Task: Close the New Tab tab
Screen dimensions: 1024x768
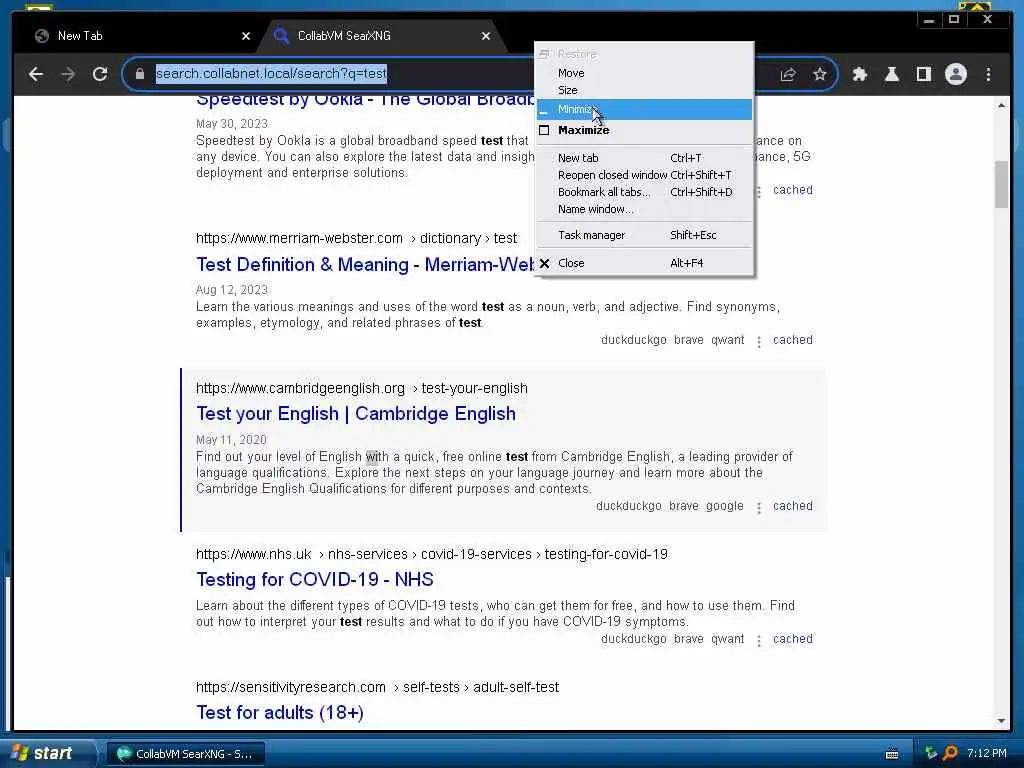Action: [246, 37]
